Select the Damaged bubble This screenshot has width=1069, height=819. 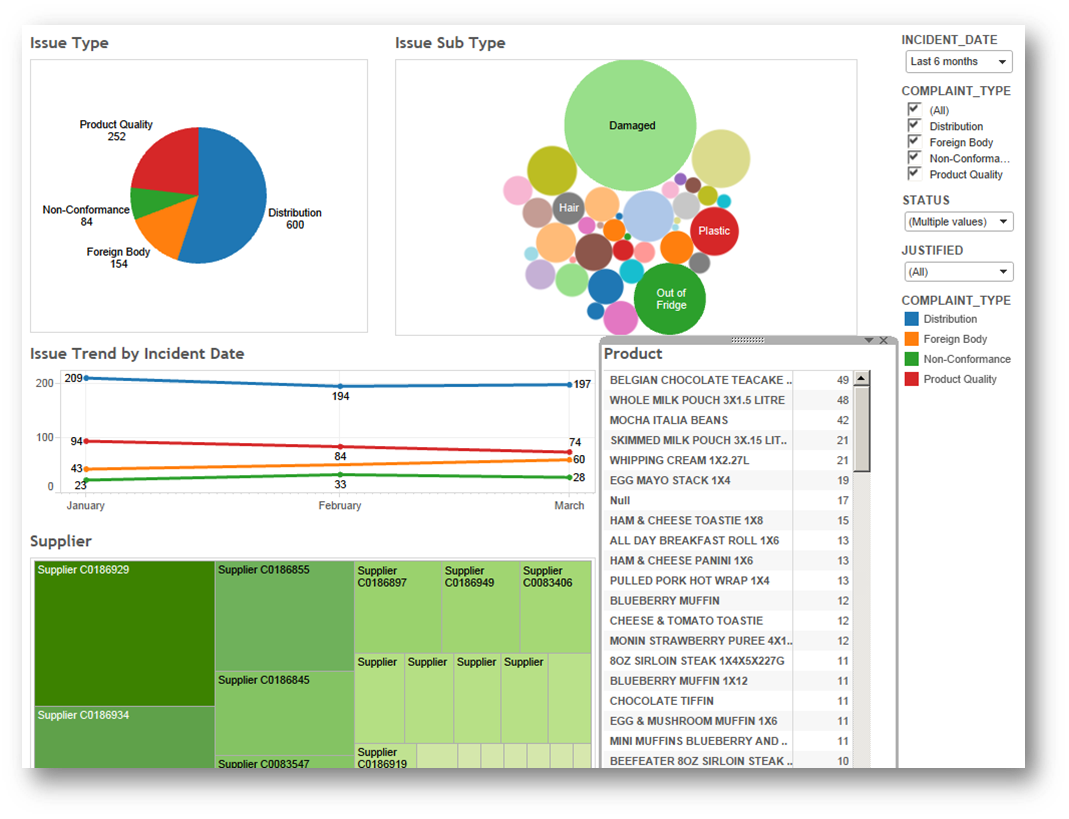click(x=630, y=125)
